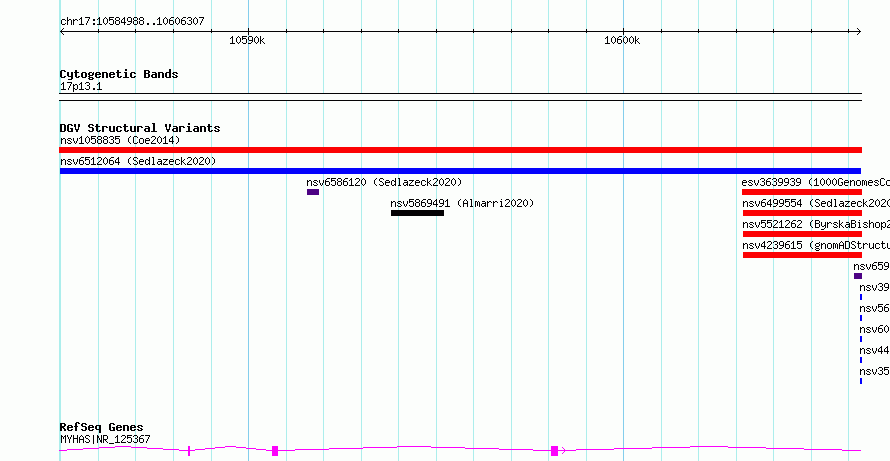890x461 pixels.
Task: Click the nsv5521262 variant label
Action: 816,224
